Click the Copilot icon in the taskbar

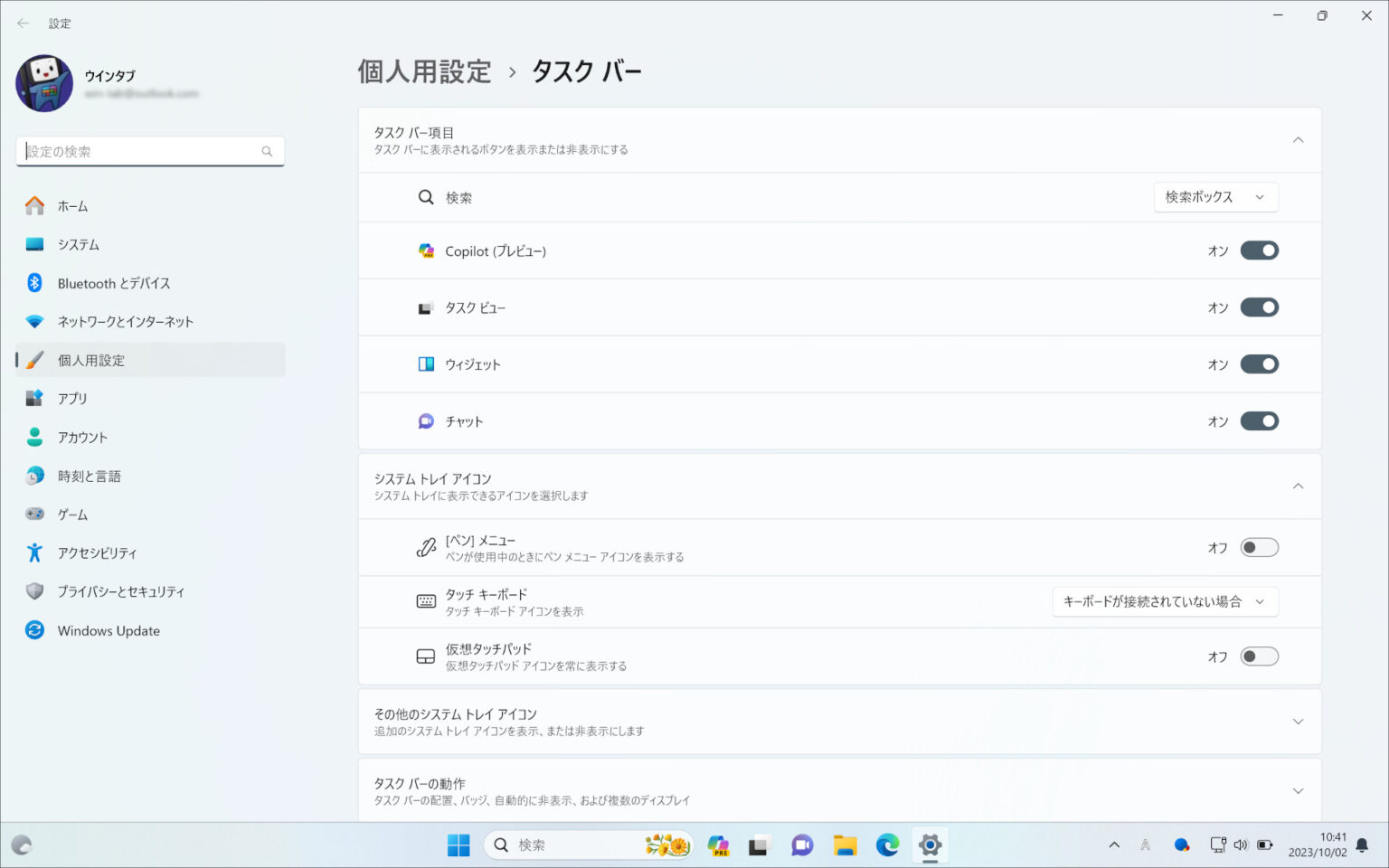click(x=719, y=845)
